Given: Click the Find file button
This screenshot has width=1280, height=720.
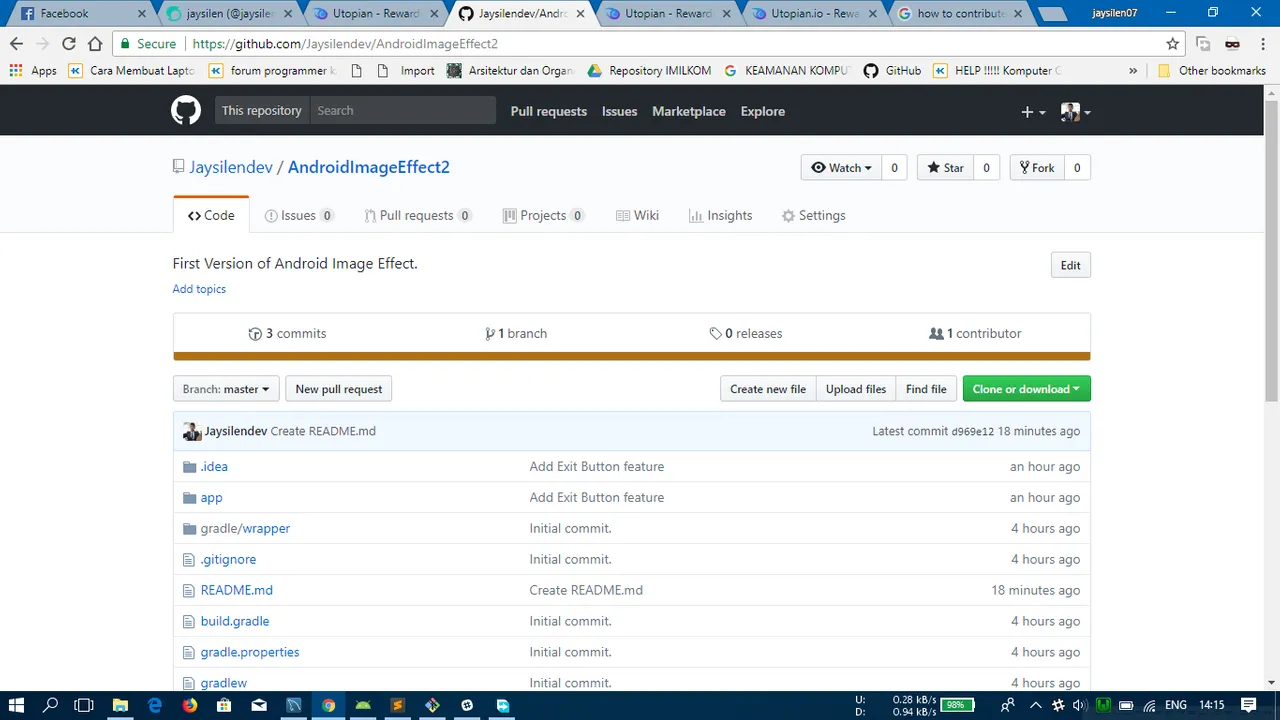Looking at the screenshot, I should (926, 389).
